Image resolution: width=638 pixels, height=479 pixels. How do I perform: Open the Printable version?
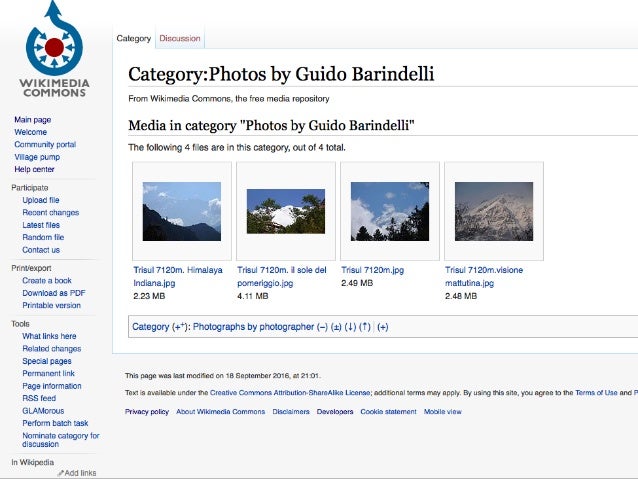(x=52, y=305)
